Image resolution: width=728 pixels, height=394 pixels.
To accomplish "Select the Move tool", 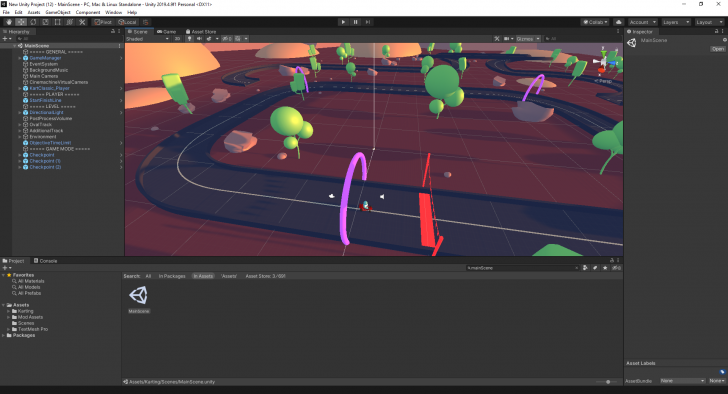I will [x=21, y=22].
